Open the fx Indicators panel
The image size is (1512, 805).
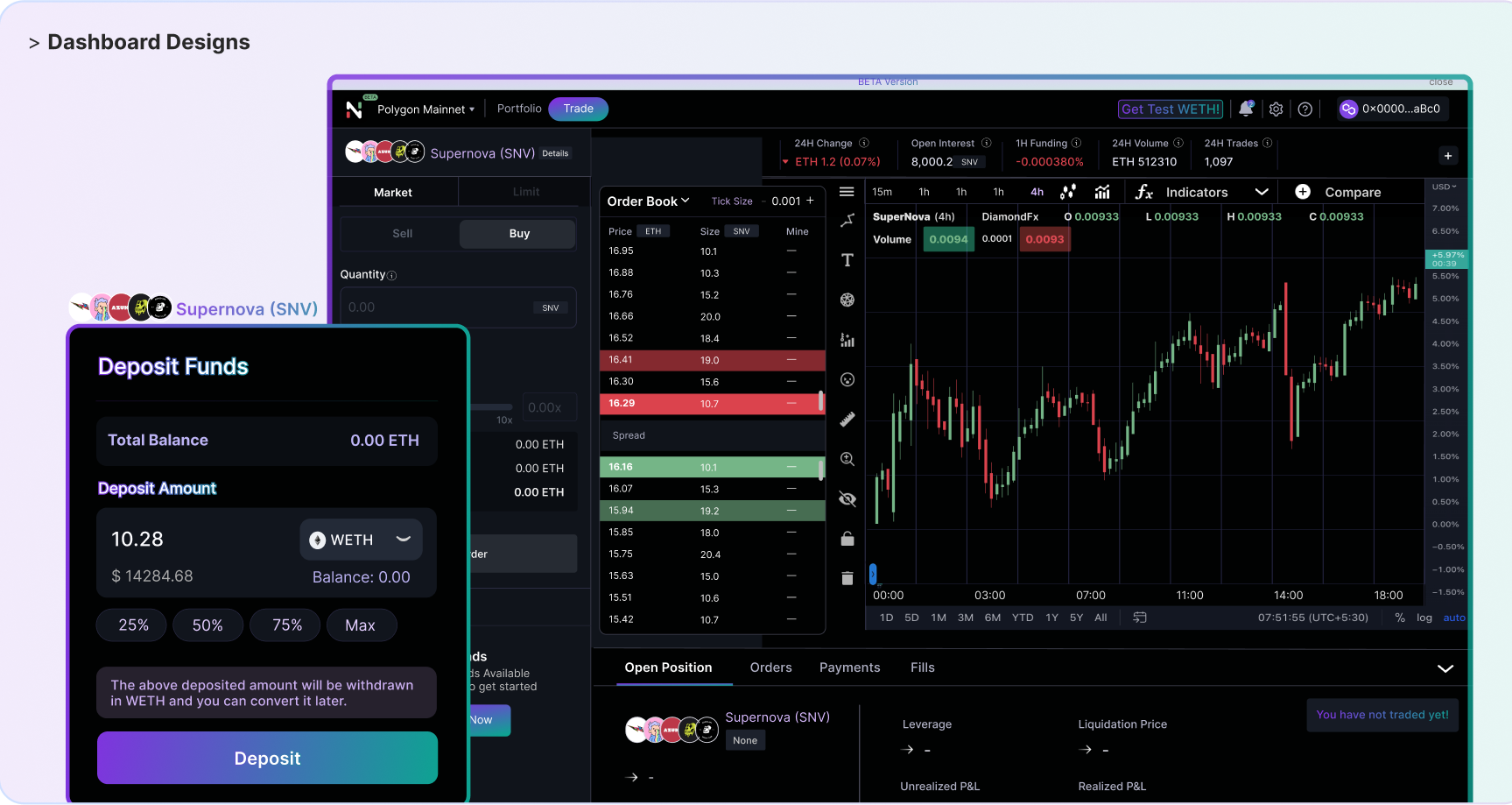(x=1182, y=191)
